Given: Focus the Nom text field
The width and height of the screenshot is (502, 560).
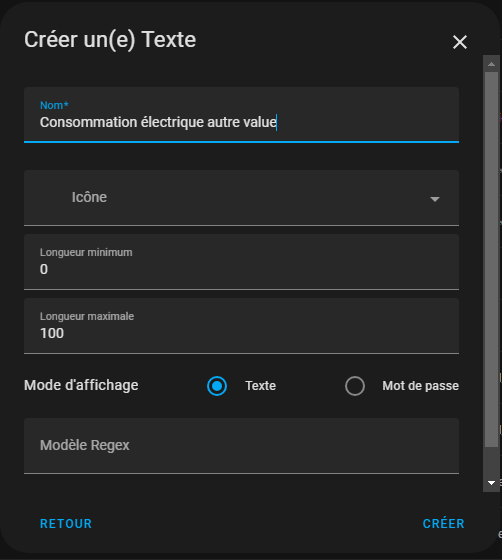Looking at the screenshot, I should [241, 115].
